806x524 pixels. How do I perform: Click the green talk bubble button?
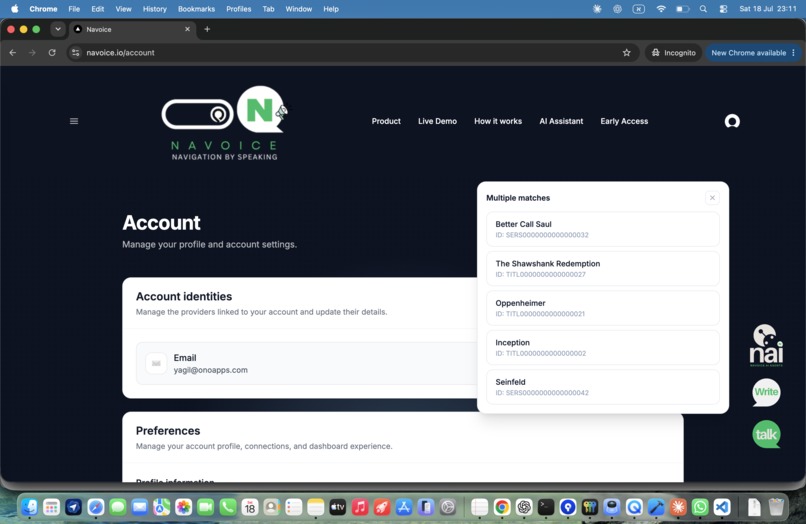tap(766, 435)
